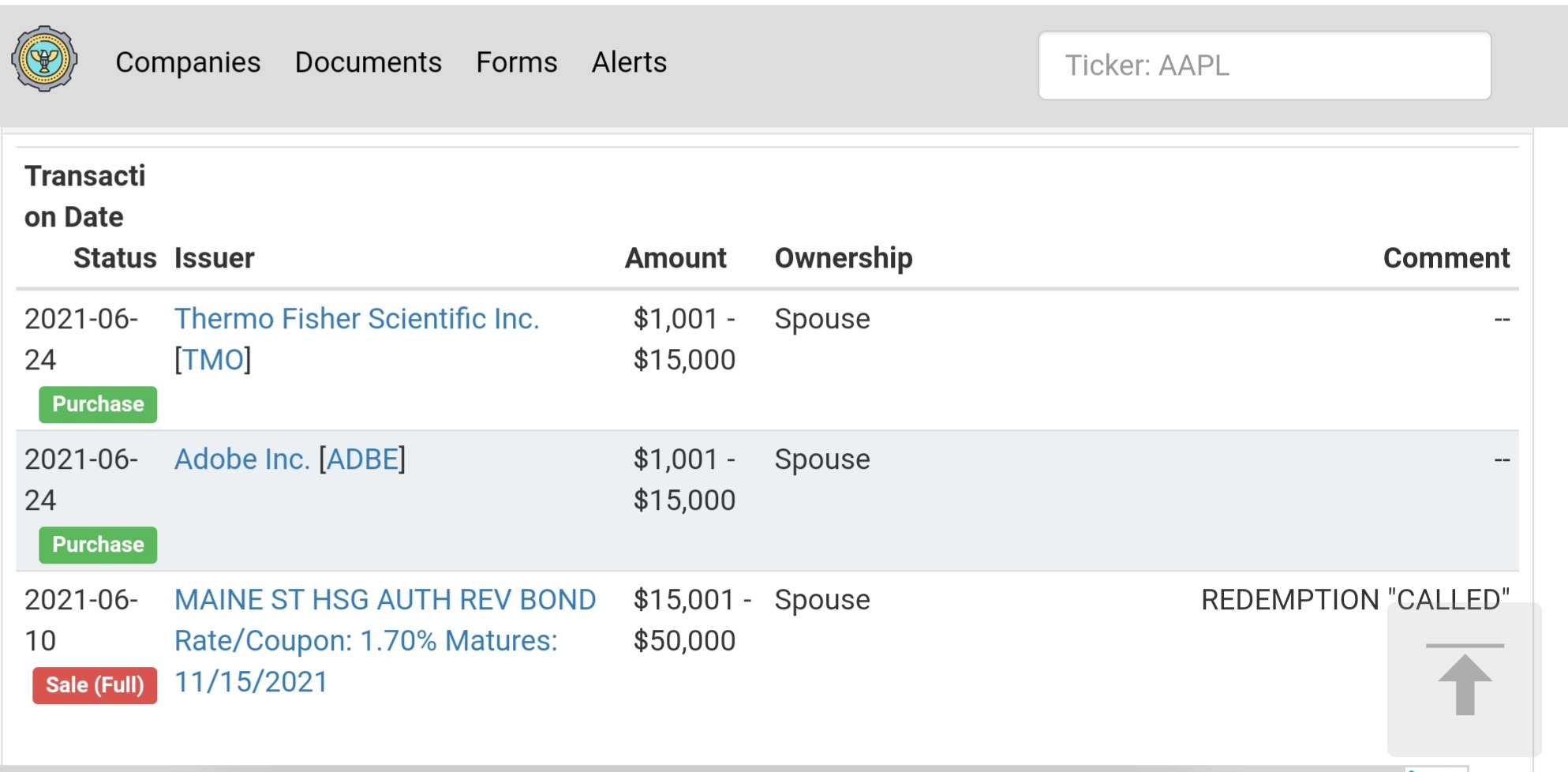Select Alerts in the top navigation
1568x772 pixels.
(629, 62)
